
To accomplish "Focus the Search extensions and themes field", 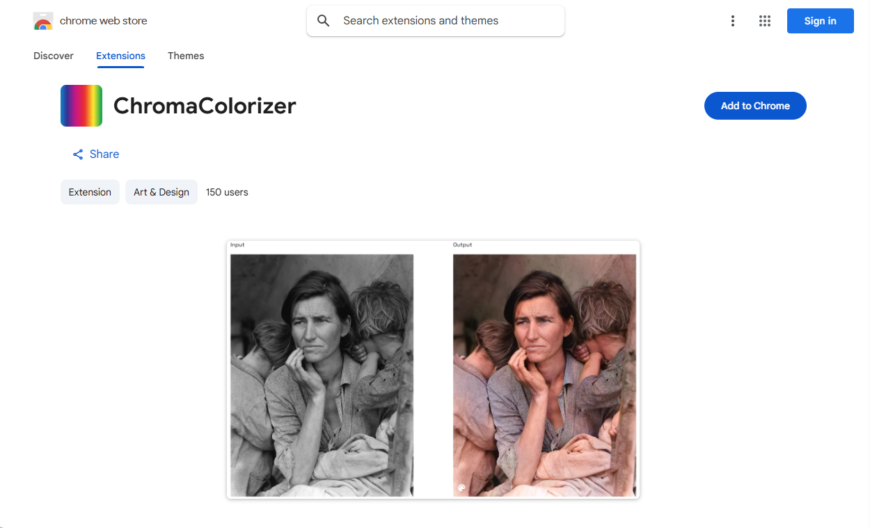I will click(436, 21).
